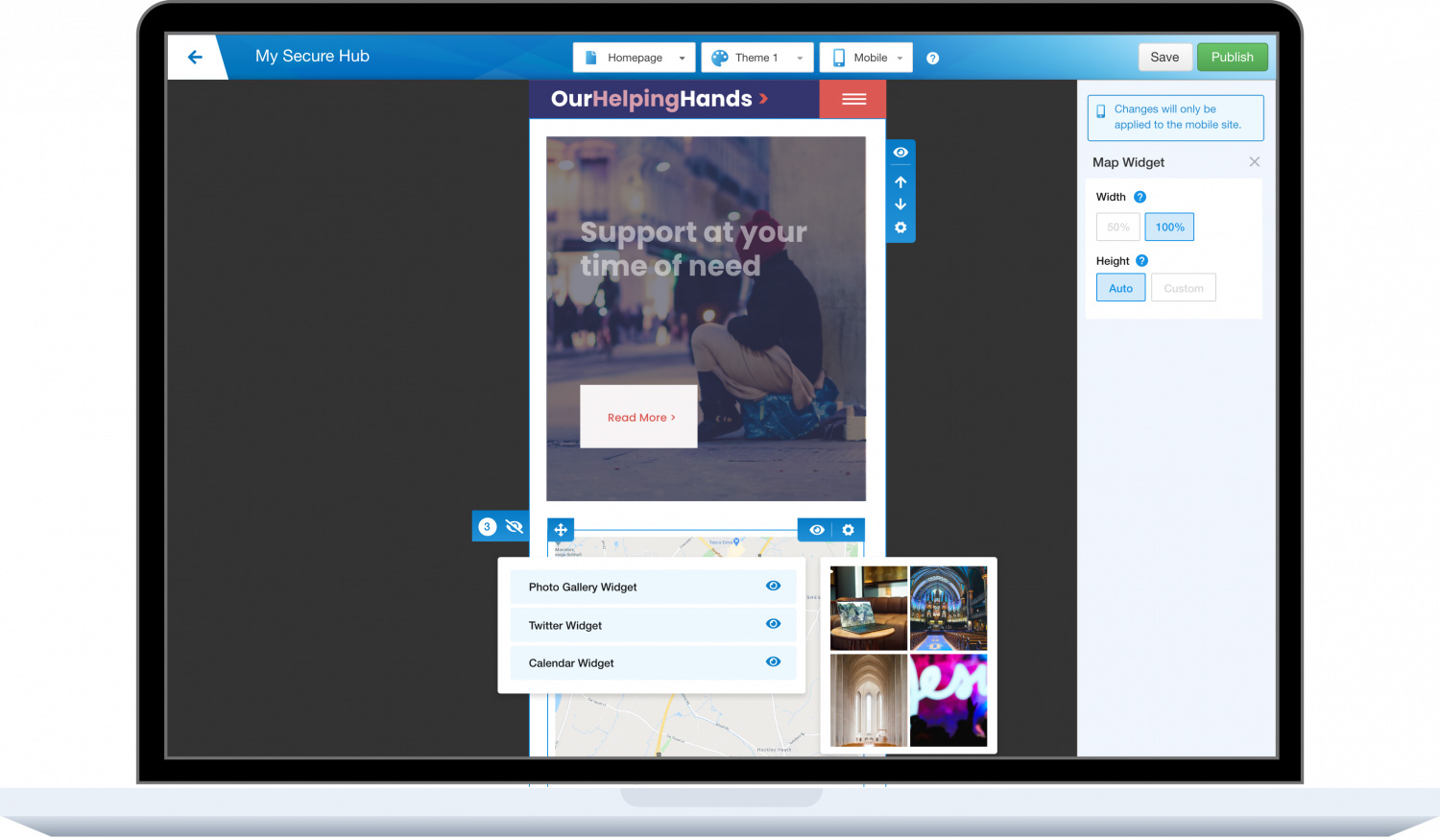Open the hamburger menu on site preview

(853, 99)
